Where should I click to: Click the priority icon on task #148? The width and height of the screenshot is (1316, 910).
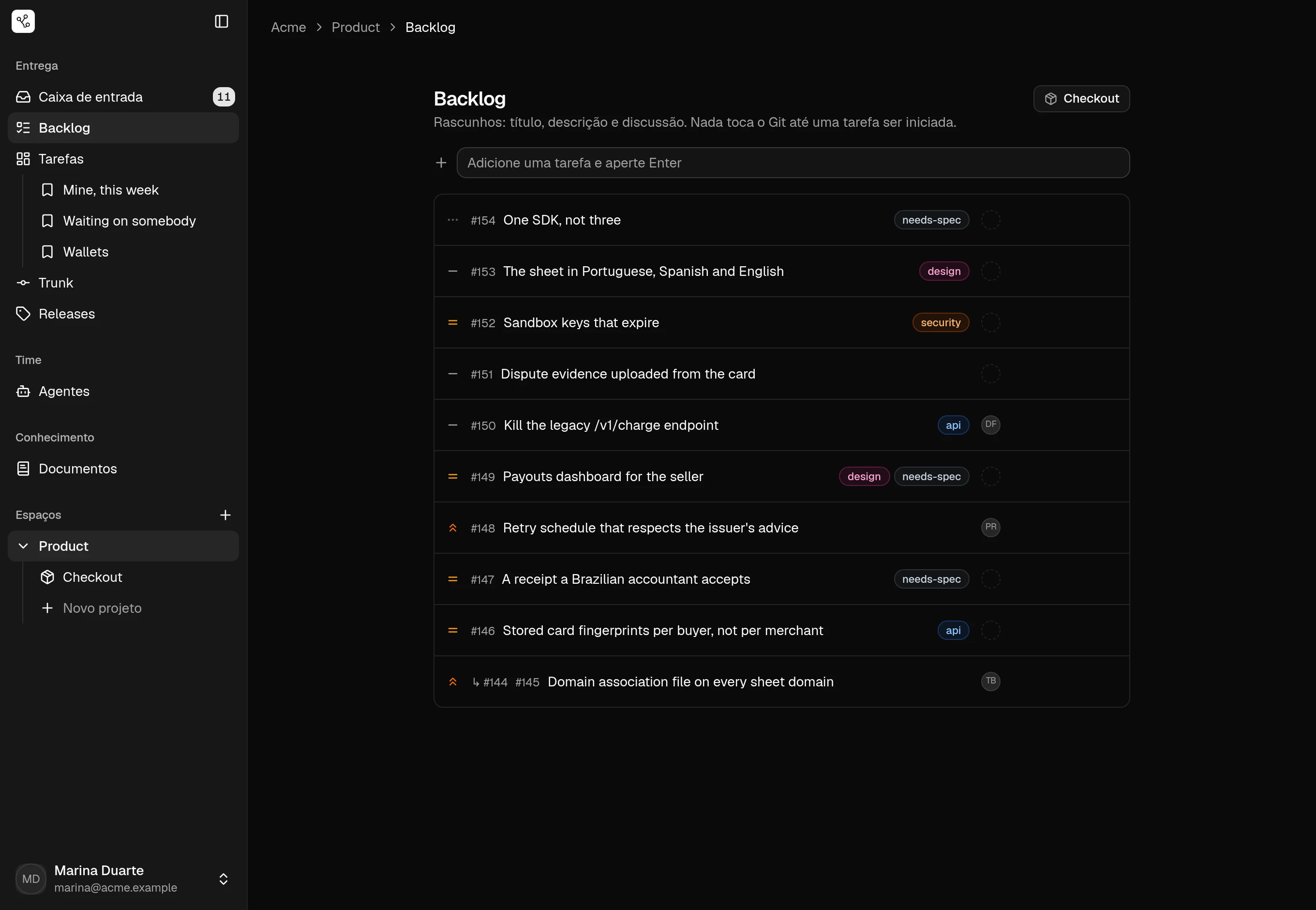pos(452,528)
